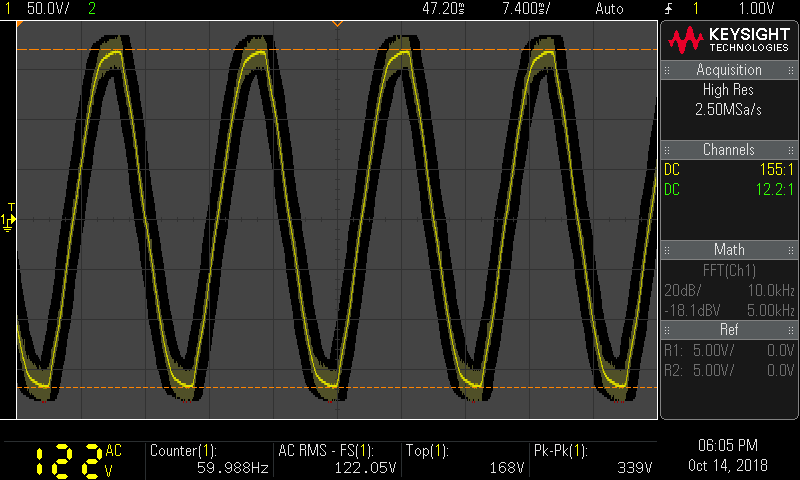Click the Counter(1) 59.988Hz measurement
This screenshot has width=800, height=480.
[x=208, y=459]
